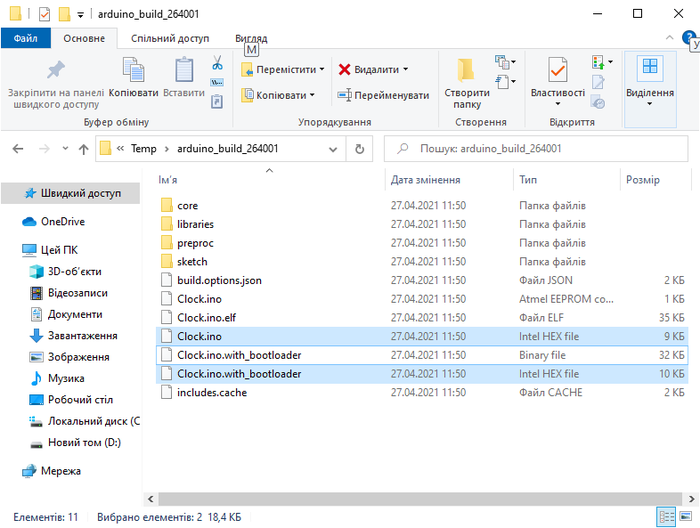The image size is (700, 528).
Task: Click the Cut scissors icon in ribbon
Action: click(216, 63)
